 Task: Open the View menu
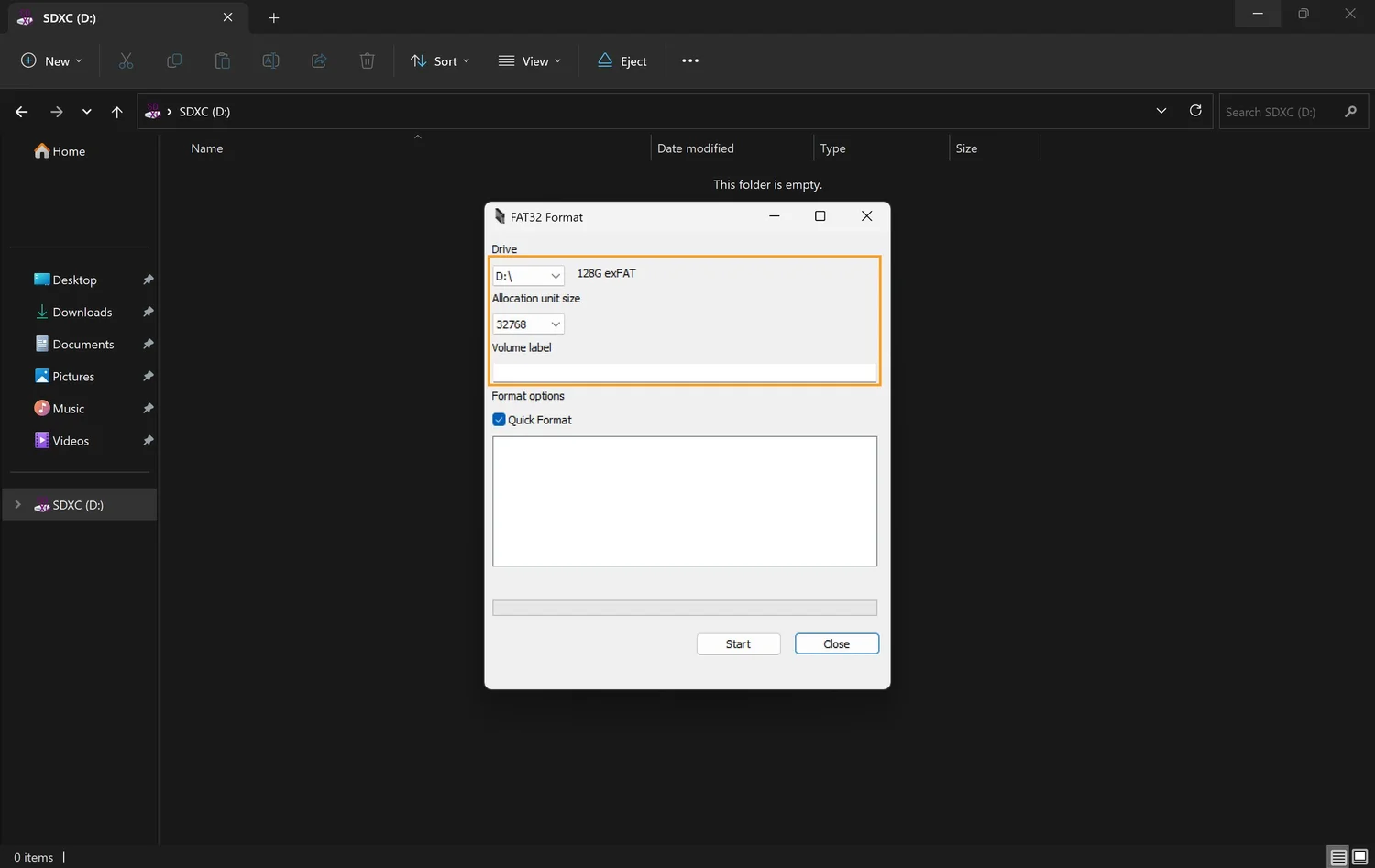click(x=529, y=60)
